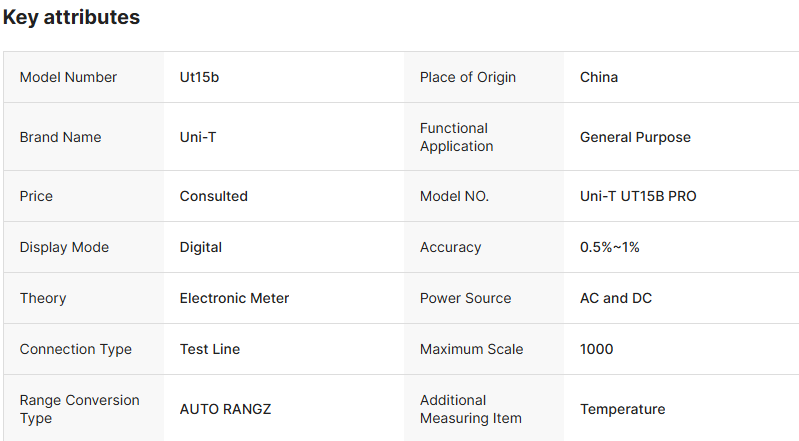Click the Digital display mode value

pos(200,247)
